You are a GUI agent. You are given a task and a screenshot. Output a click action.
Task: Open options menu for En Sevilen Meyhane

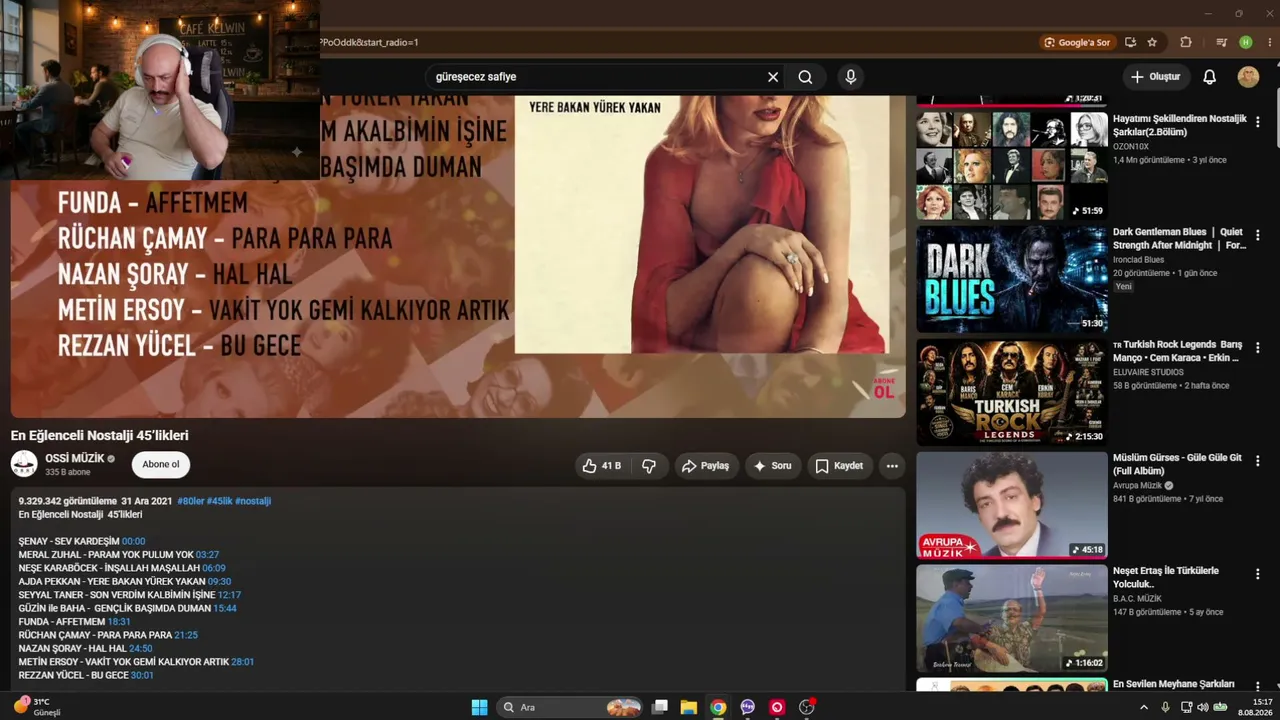click(x=1258, y=687)
